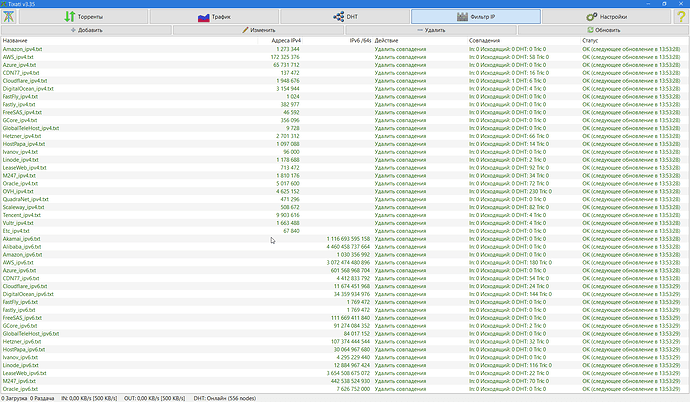Sort by the Совпадения column header
The height and width of the screenshot is (402, 690).
pyautogui.click(x=524, y=40)
